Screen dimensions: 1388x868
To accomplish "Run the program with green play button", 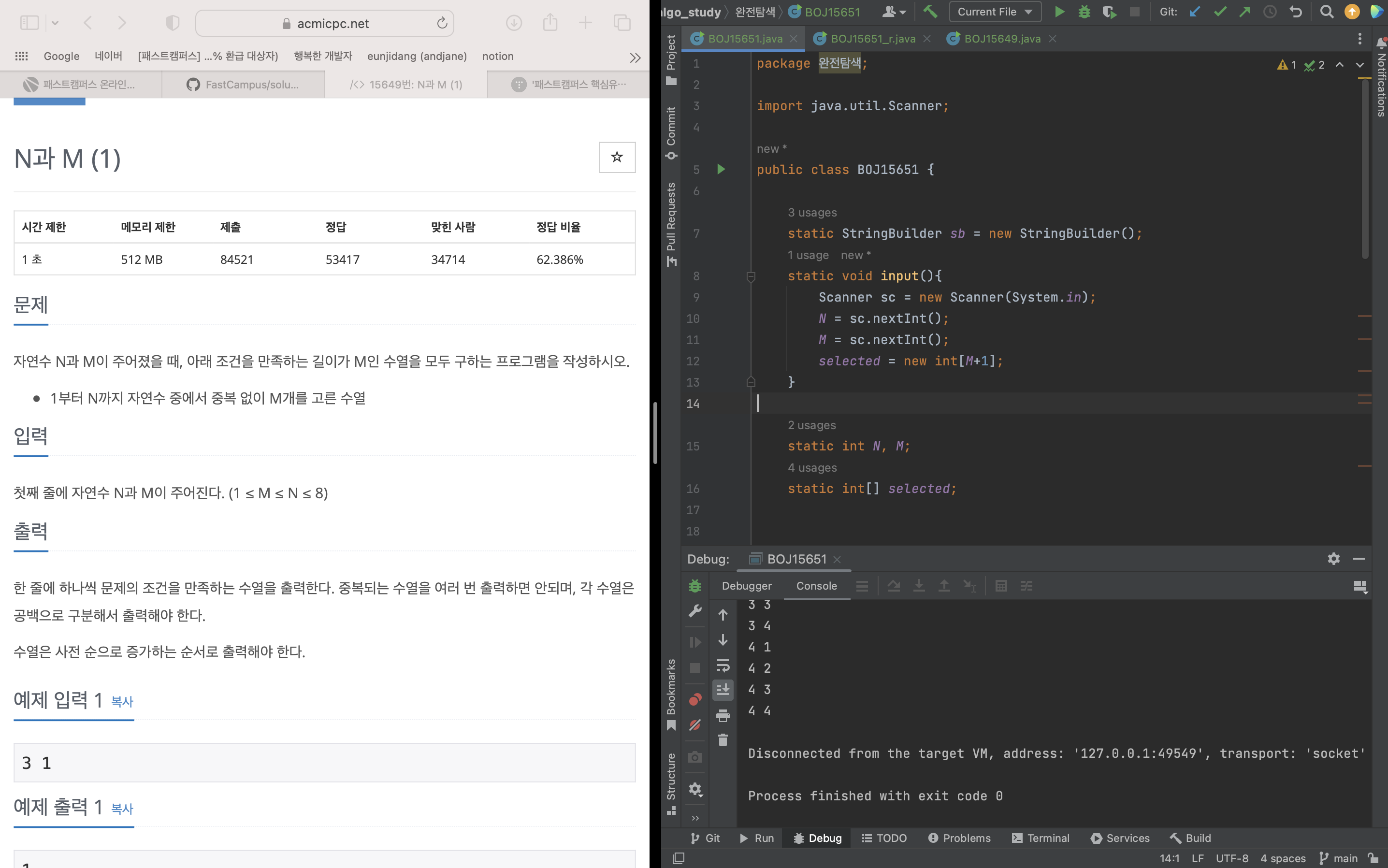I will [x=1059, y=12].
